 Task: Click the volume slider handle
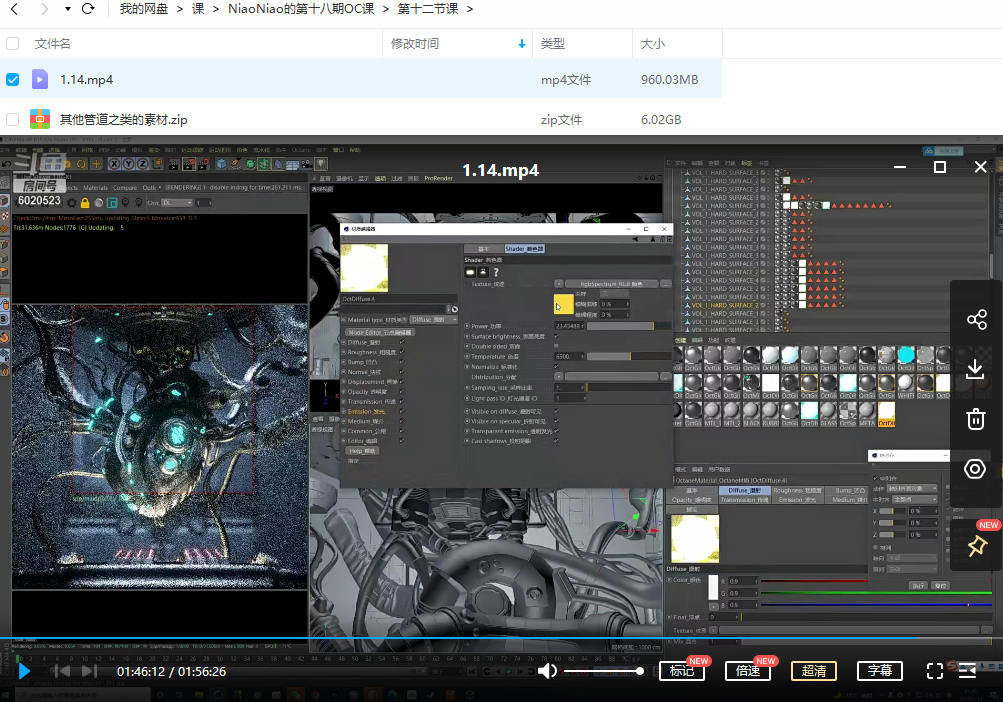[x=640, y=671]
